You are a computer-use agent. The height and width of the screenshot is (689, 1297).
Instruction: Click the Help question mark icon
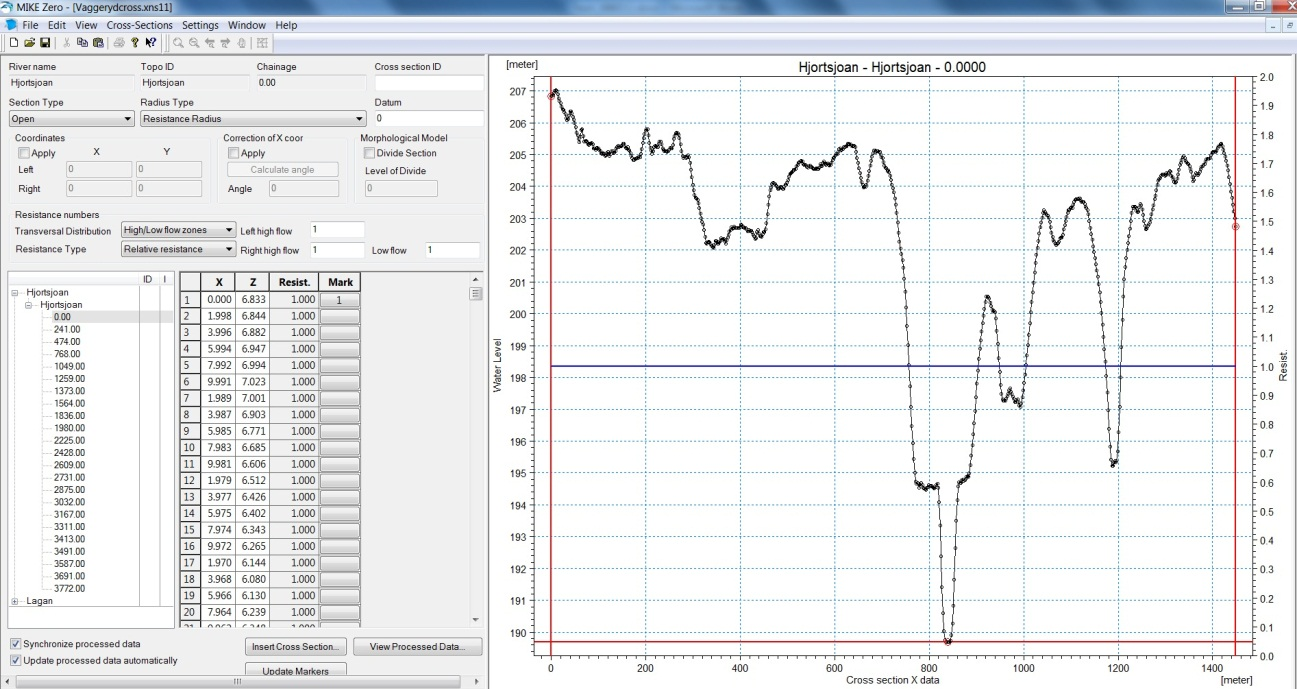(x=135, y=43)
